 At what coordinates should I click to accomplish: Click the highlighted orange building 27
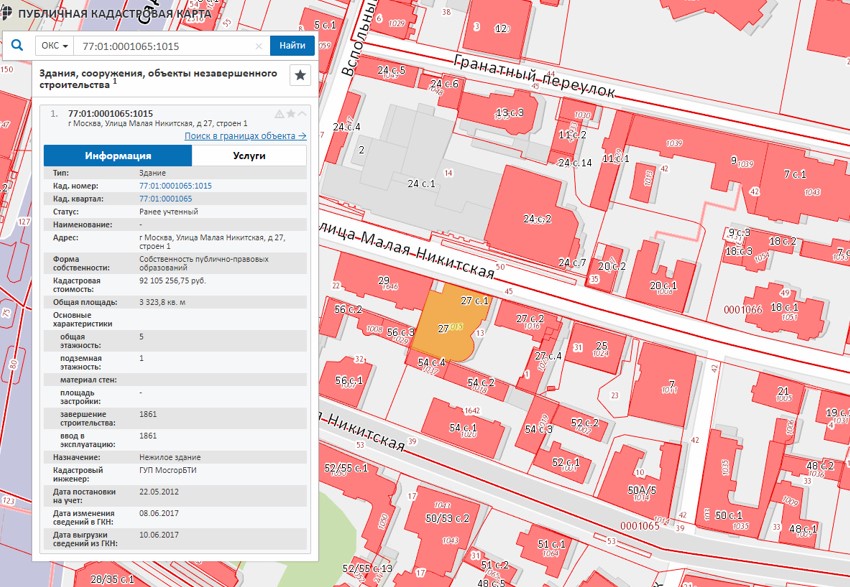pyautogui.click(x=450, y=325)
